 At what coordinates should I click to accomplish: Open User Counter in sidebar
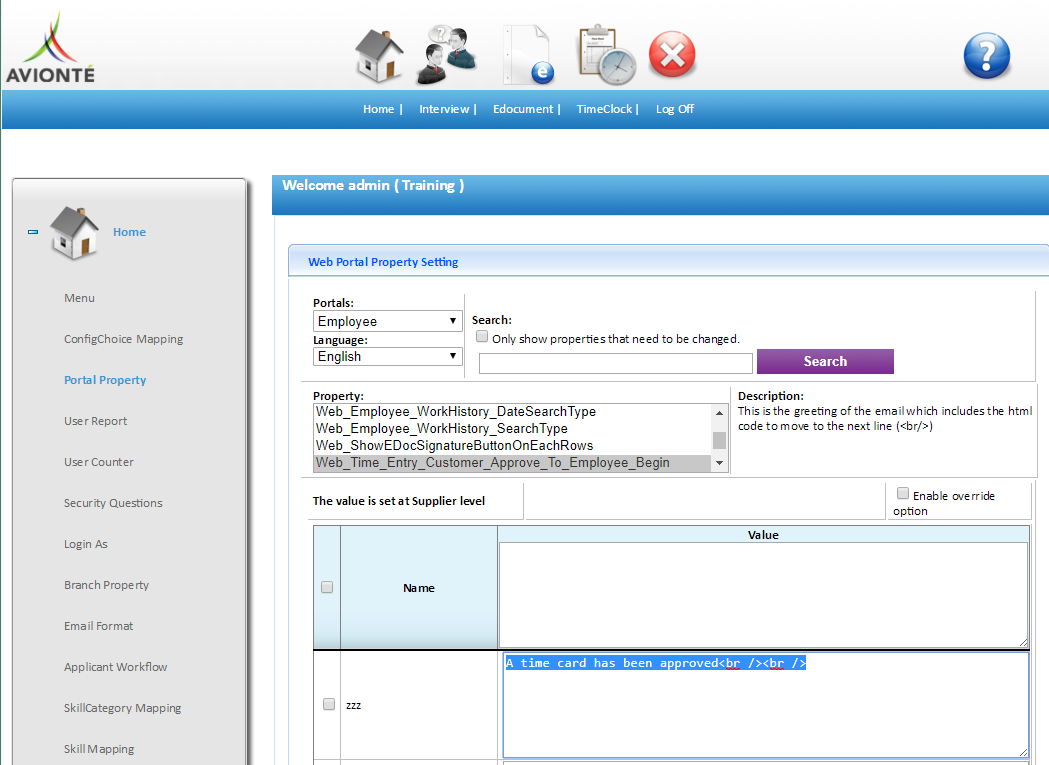98,462
